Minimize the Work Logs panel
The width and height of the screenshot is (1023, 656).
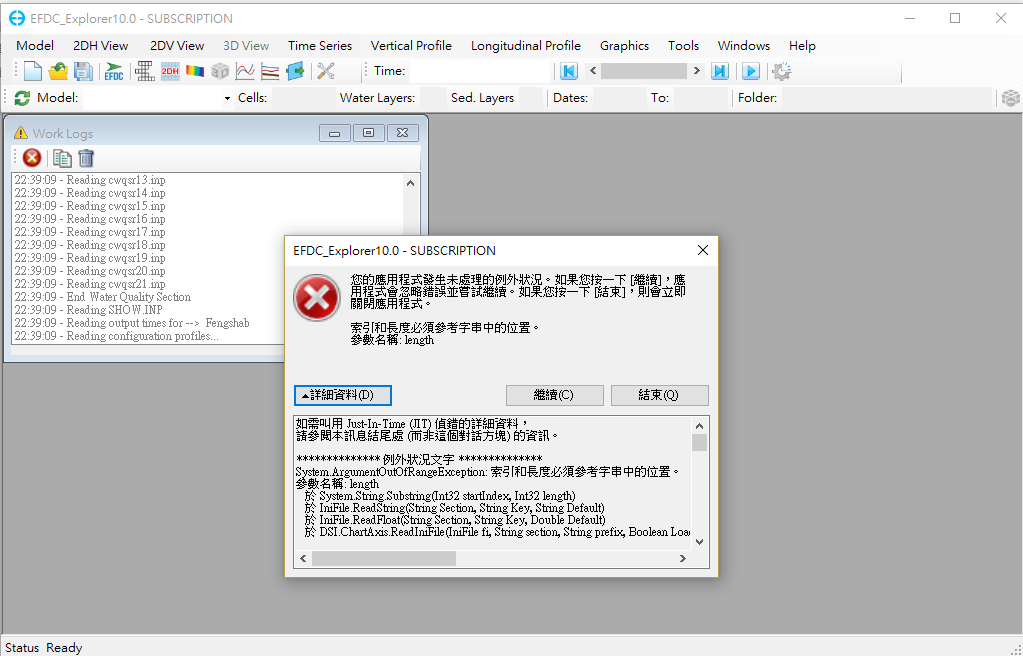[335, 133]
